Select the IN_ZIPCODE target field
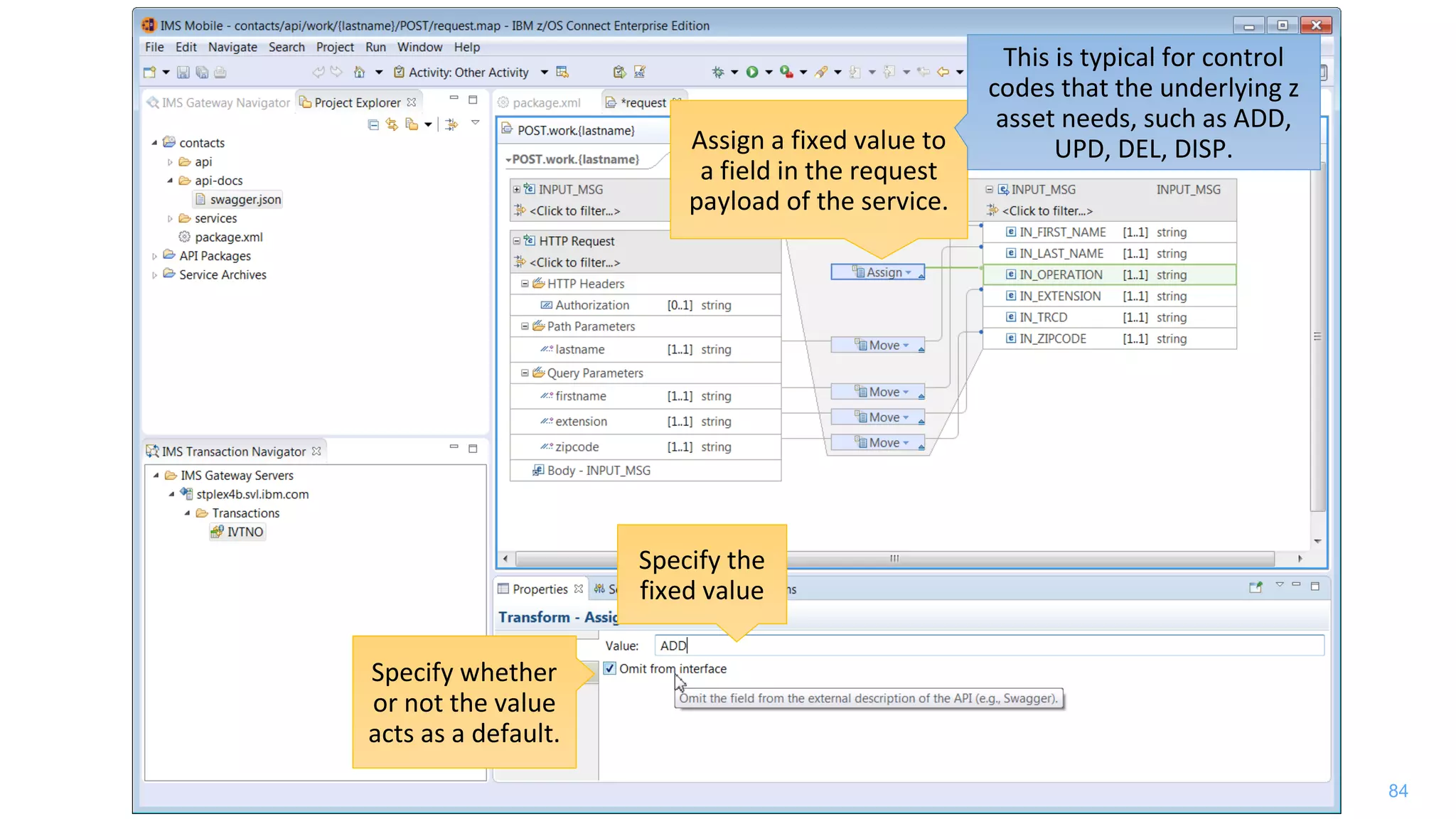Image resolution: width=1456 pixels, height=819 pixels. point(1109,338)
